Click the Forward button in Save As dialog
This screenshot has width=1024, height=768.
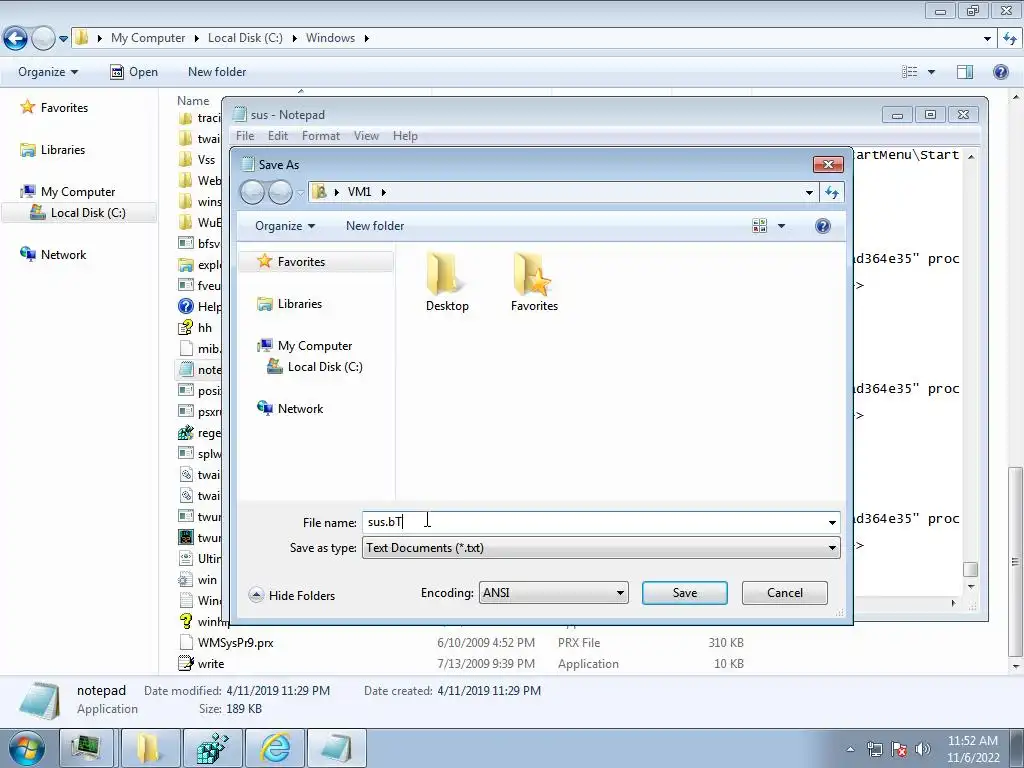pos(280,192)
